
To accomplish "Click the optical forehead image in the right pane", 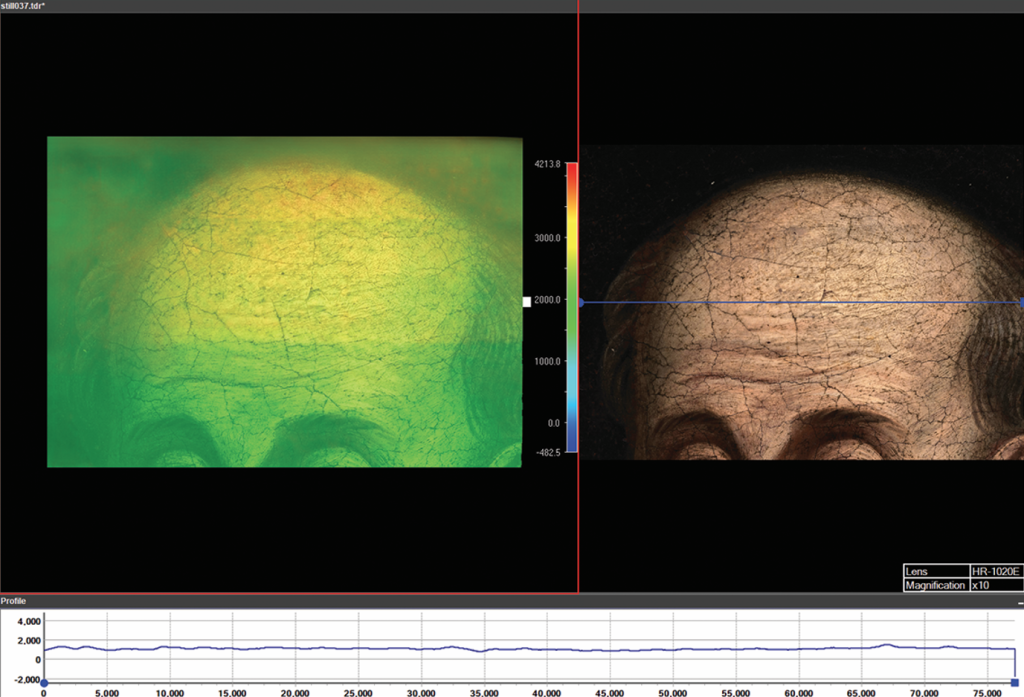I will pyautogui.click(x=800, y=240).
